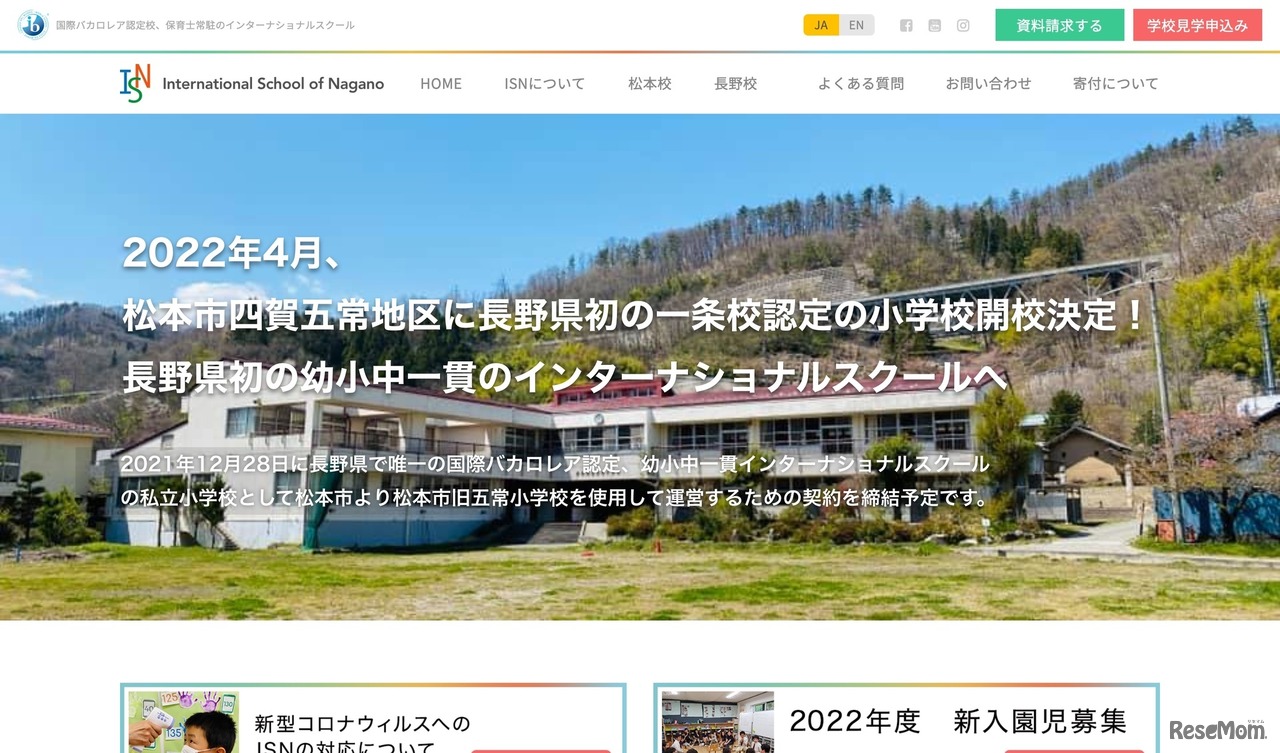Switch language to EN

[856, 25]
